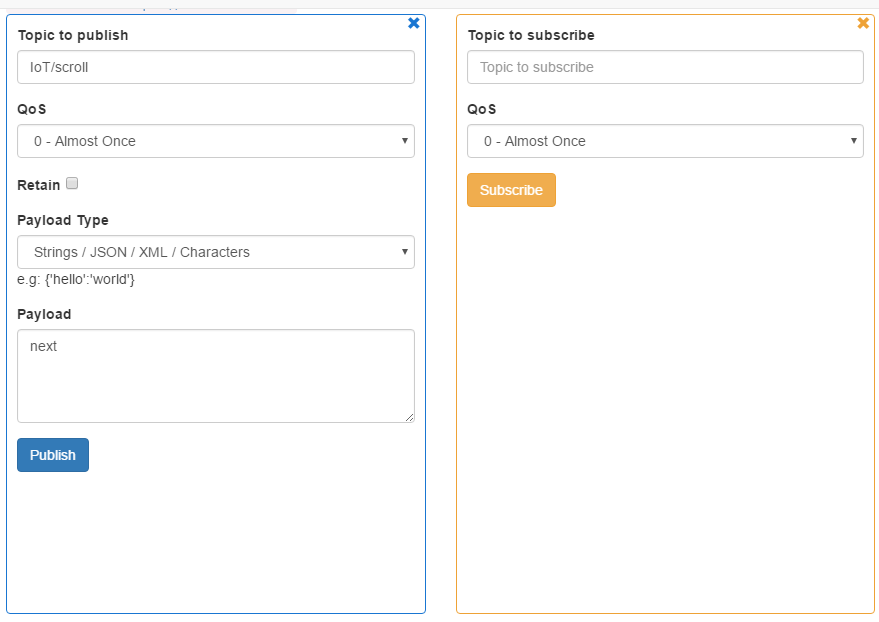Screen dimensions: 879x622
Task: Click the QoS label in subscribe panel
Action: pos(482,109)
